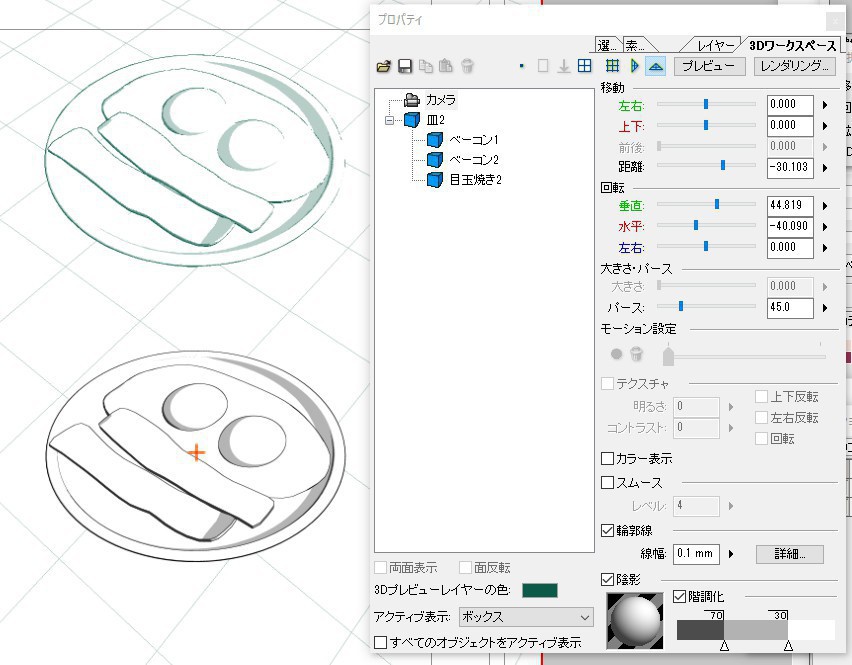Click the save floppy disk icon

[405, 66]
